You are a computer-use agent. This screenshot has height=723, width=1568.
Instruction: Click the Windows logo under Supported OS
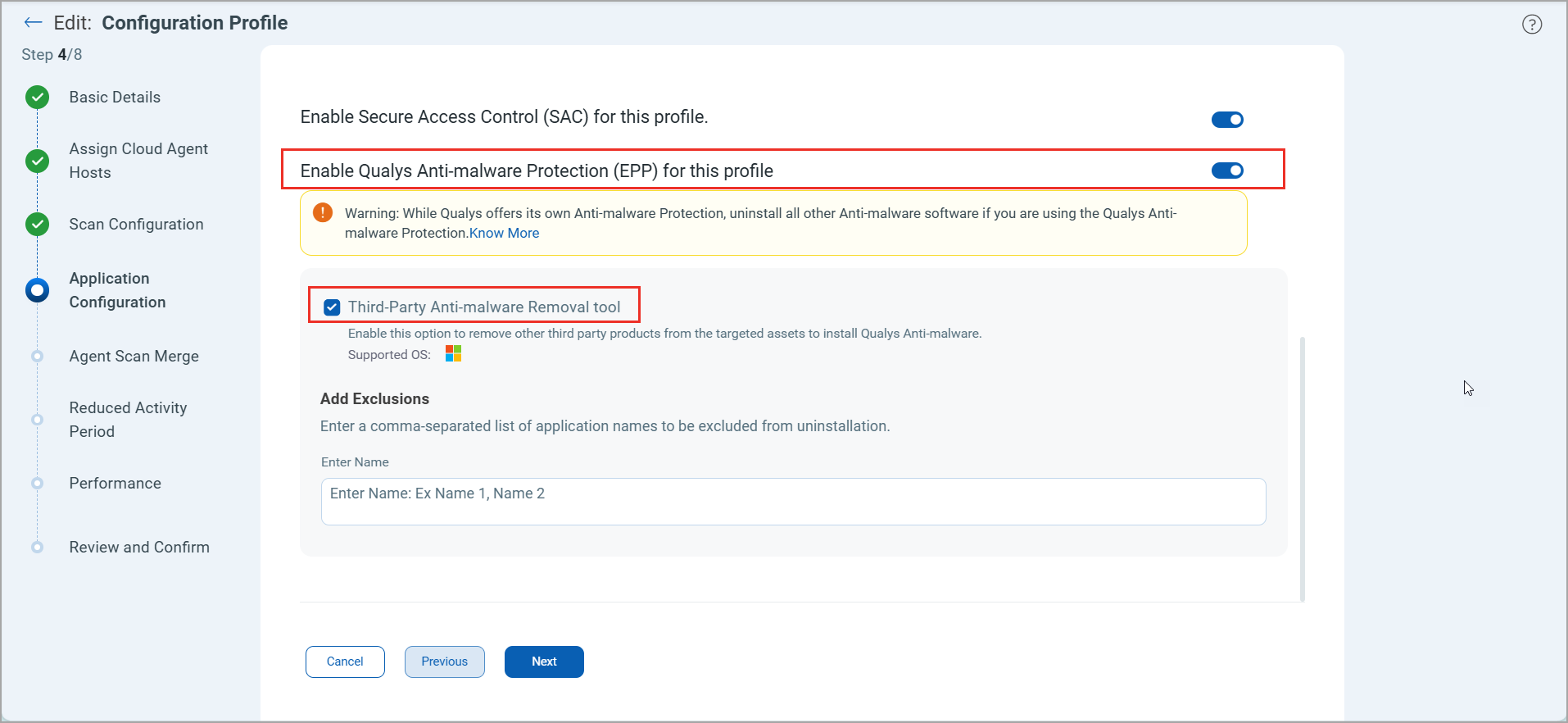click(453, 353)
